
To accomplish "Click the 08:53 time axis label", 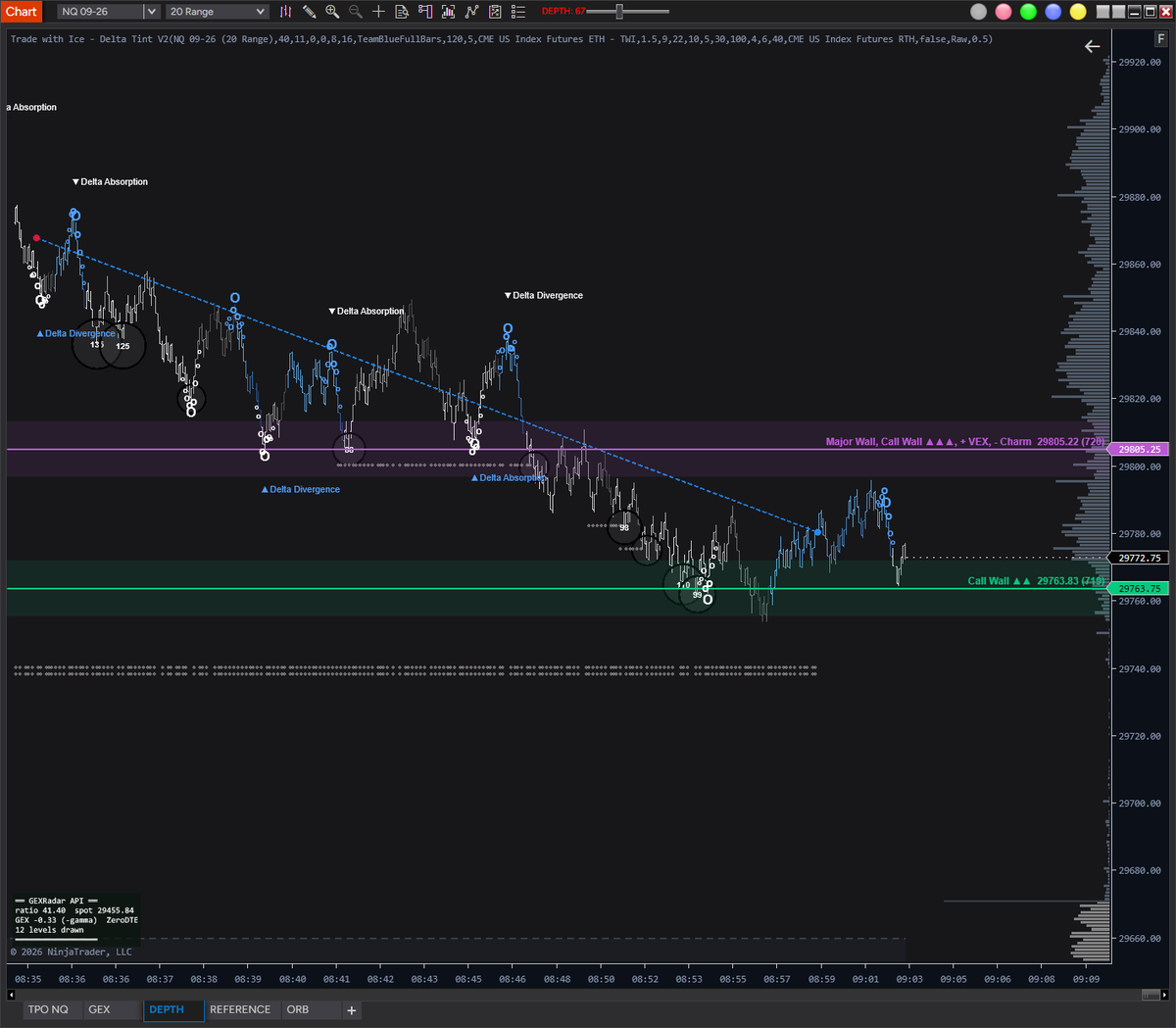I will pos(689,979).
